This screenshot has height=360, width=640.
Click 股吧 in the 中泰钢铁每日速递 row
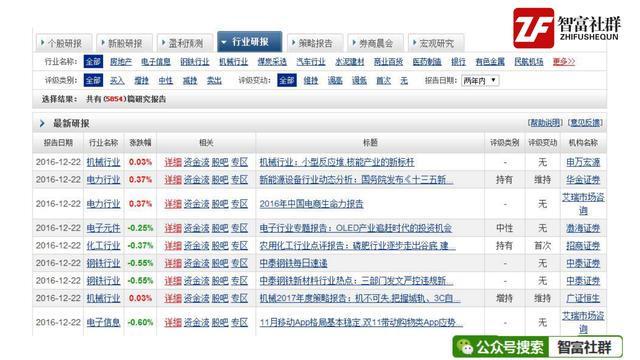pos(220,263)
